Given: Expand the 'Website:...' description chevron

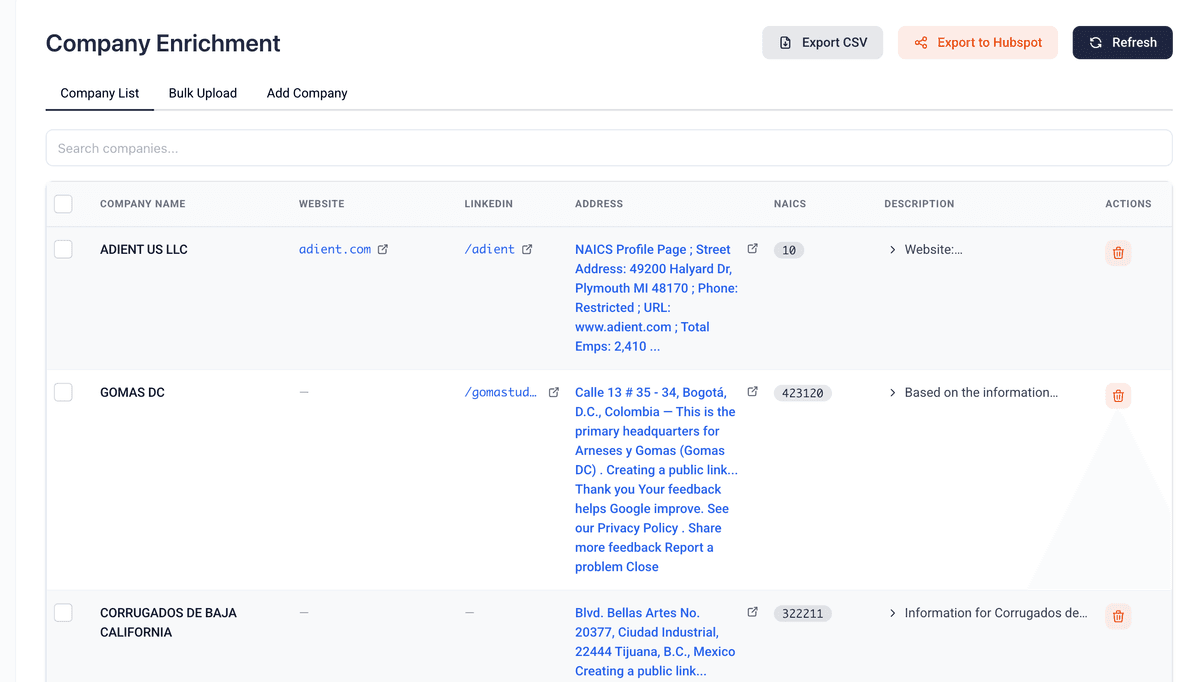Looking at the screenshot, I should tap(892, 250).
